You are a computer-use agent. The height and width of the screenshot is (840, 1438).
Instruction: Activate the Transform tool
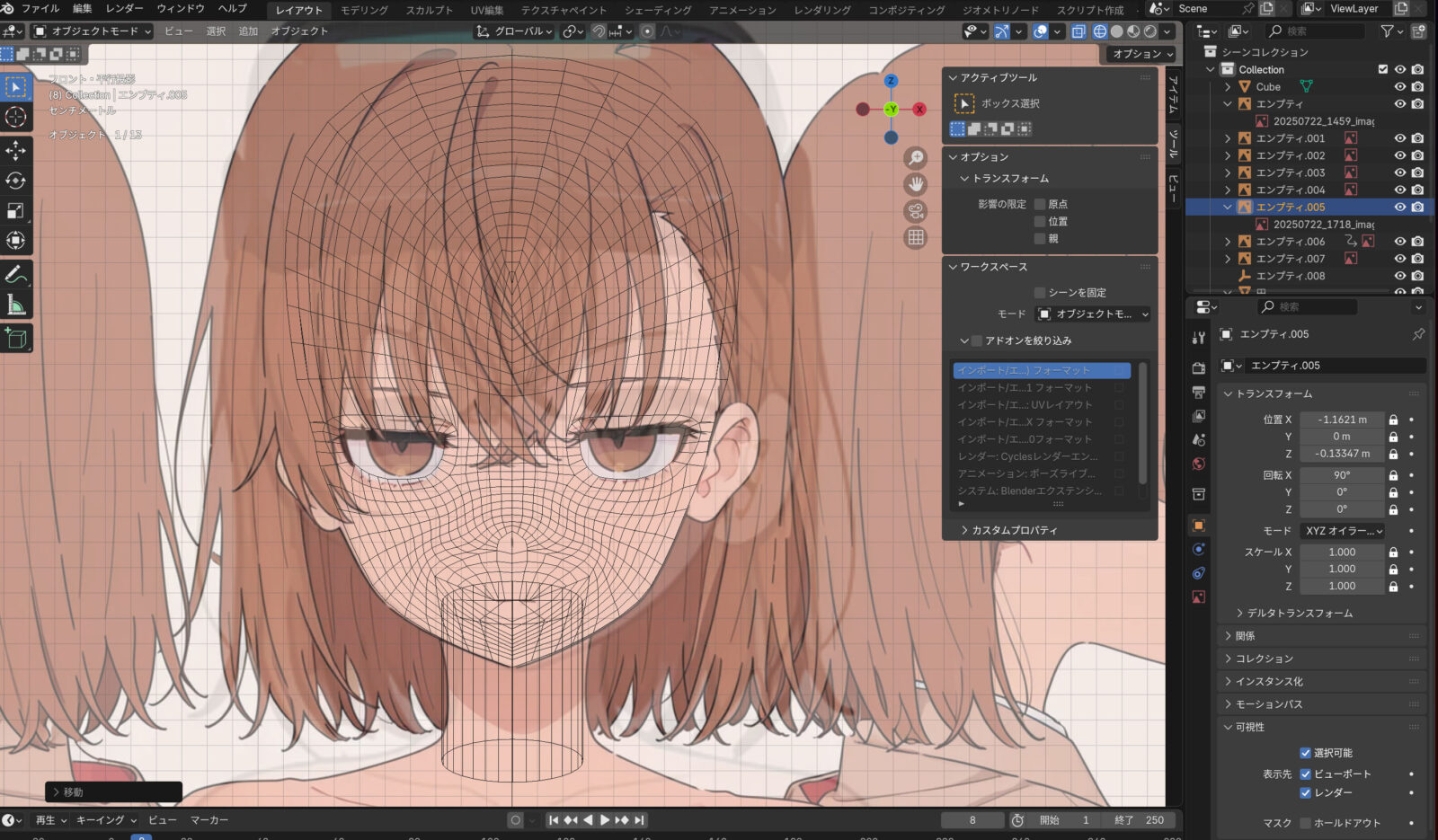click(x=16, y=240)
